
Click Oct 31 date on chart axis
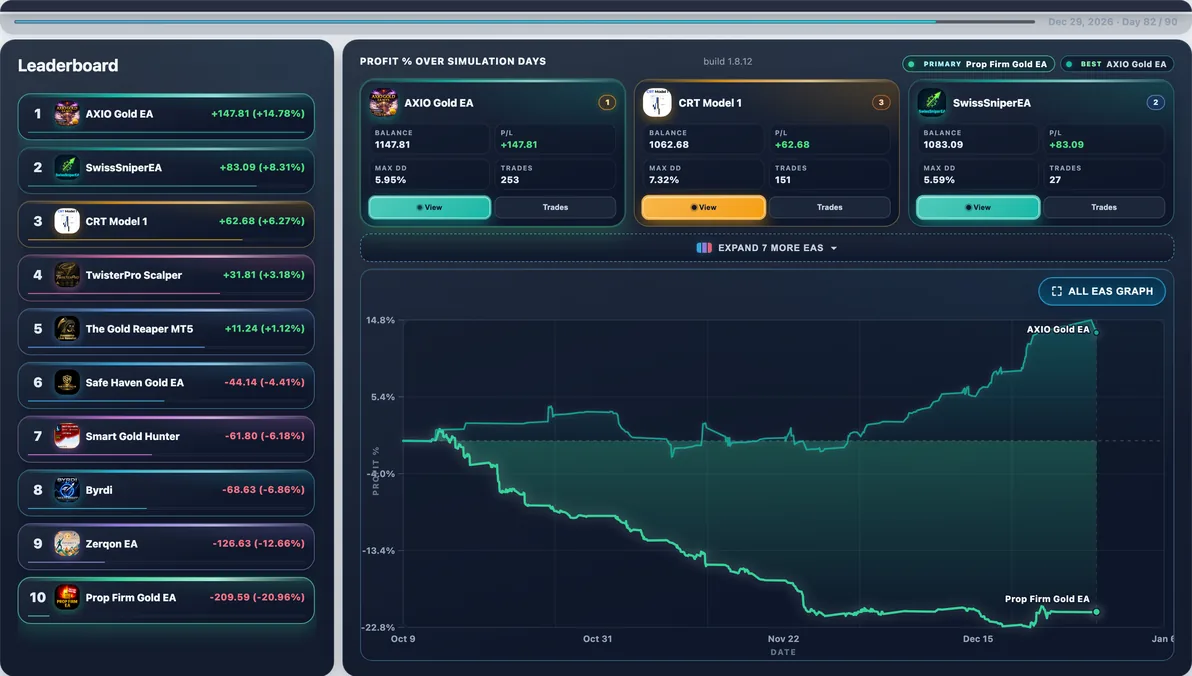(x=598, y=639)
